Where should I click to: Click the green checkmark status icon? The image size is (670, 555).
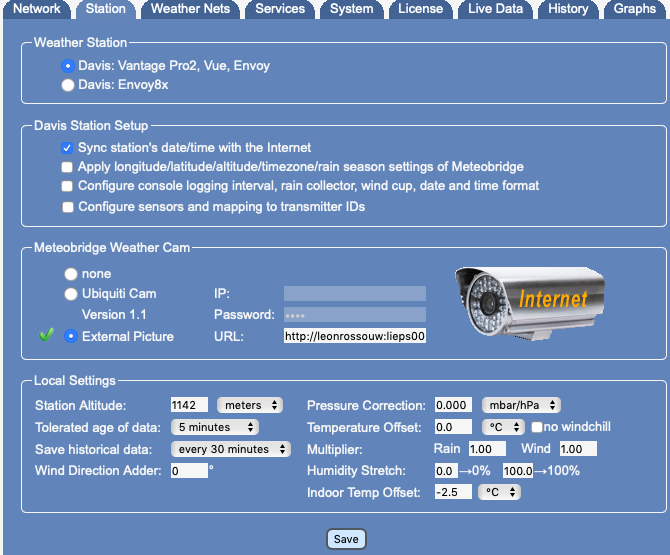pos(45,336)
